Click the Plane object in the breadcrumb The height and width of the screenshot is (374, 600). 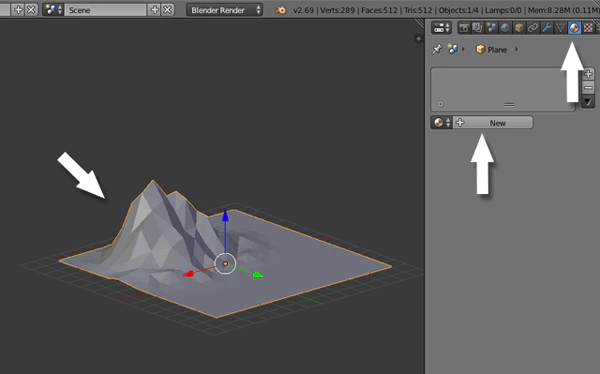tap(491, 49)
